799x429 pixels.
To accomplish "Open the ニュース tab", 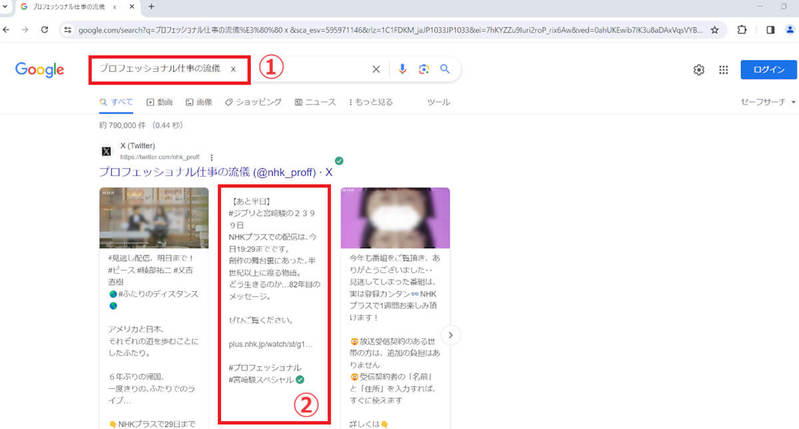I will [x=315, y=102].
